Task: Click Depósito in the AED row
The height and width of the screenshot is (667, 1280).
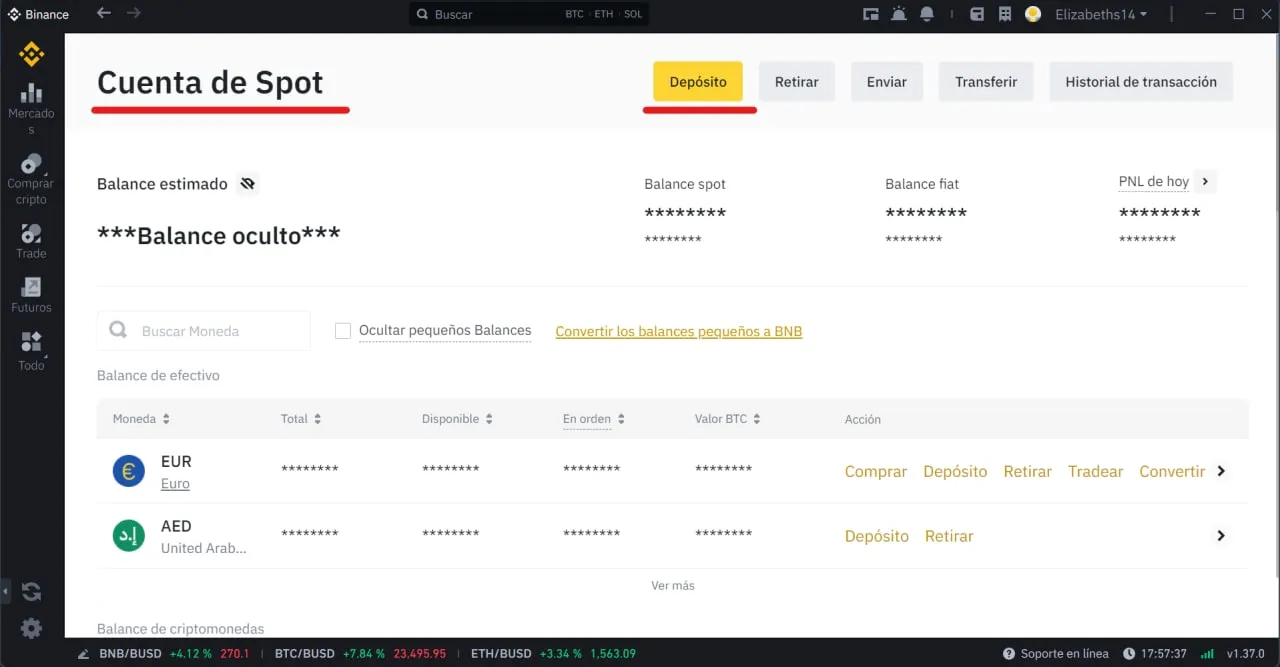Action: click(x=877, y=536)
